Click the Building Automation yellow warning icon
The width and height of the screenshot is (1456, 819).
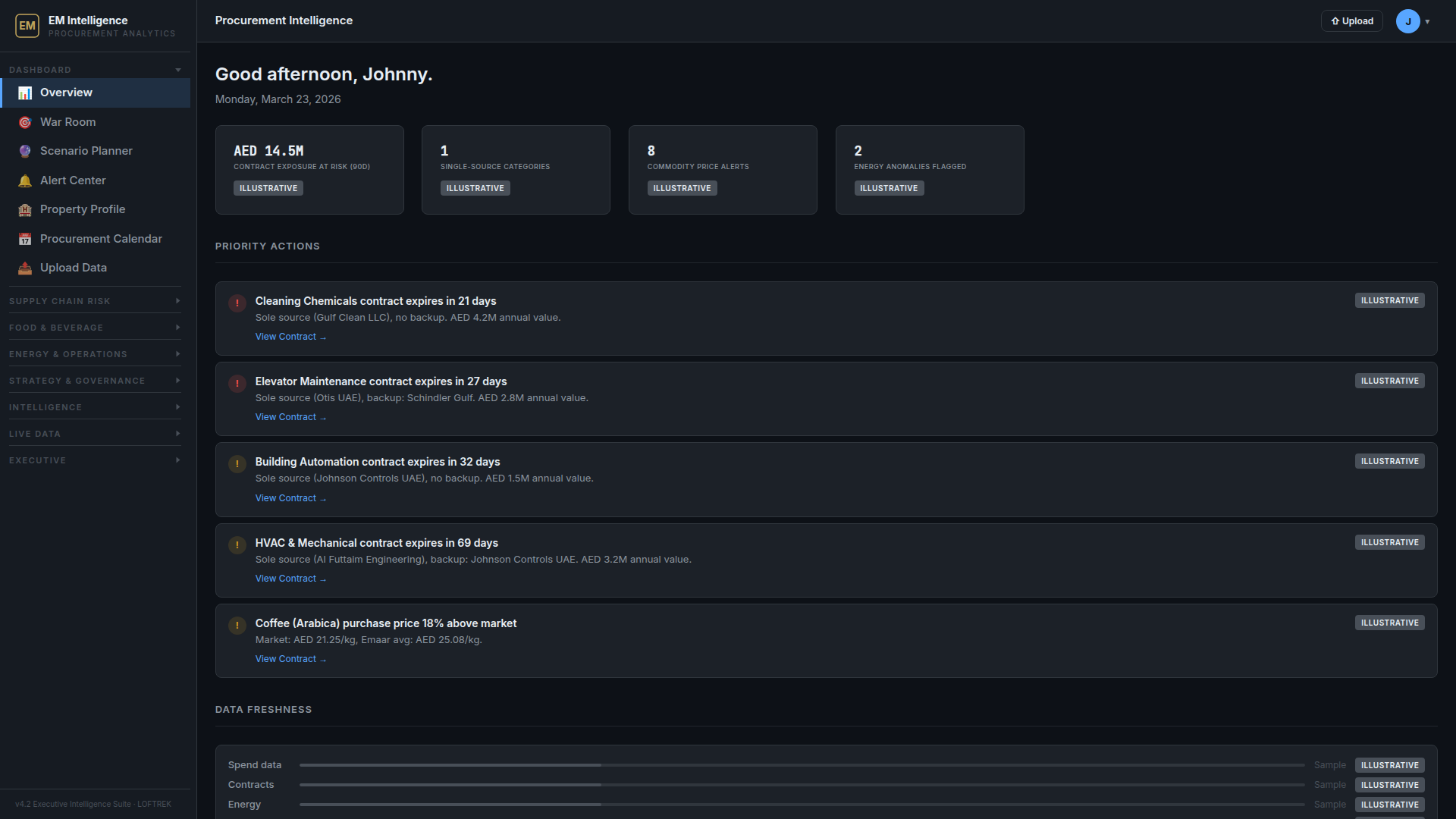click(237, 464)
